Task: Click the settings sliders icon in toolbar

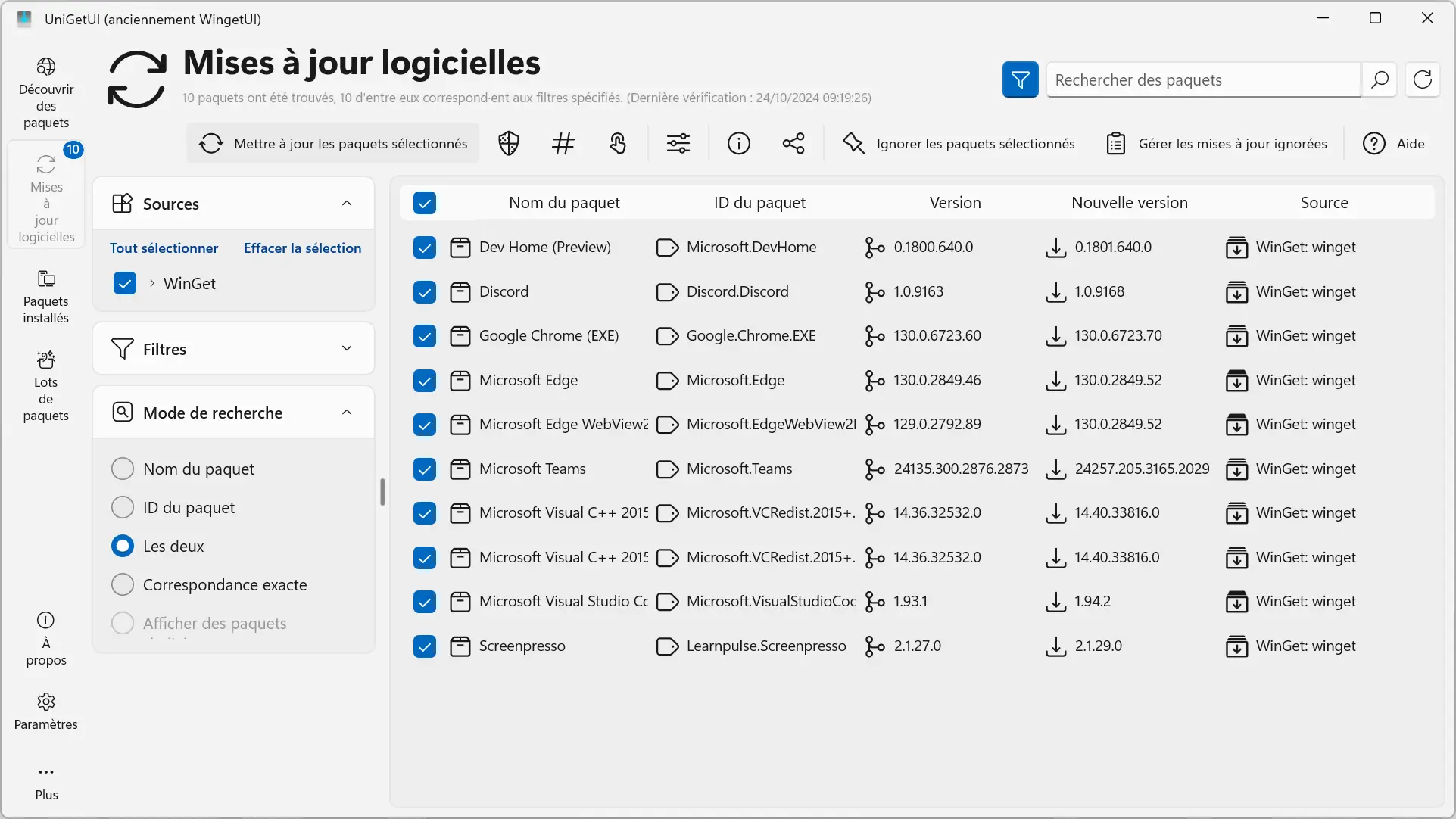Action: click(x=678, y=143)
